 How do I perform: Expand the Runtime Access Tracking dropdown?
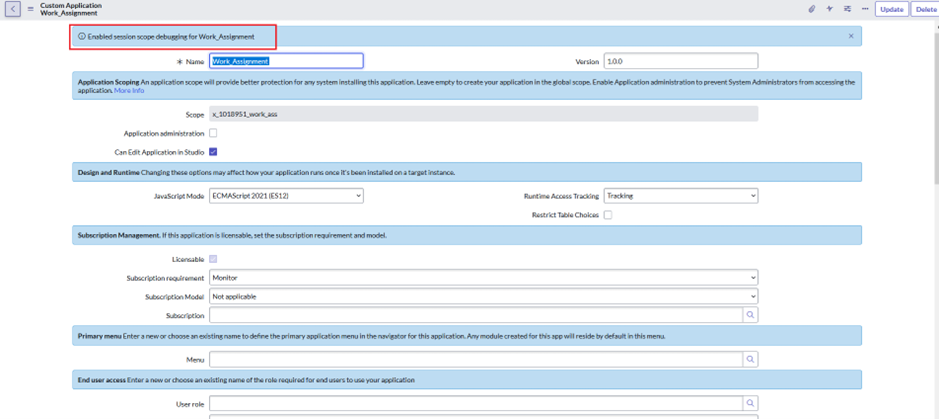(680, 196)
